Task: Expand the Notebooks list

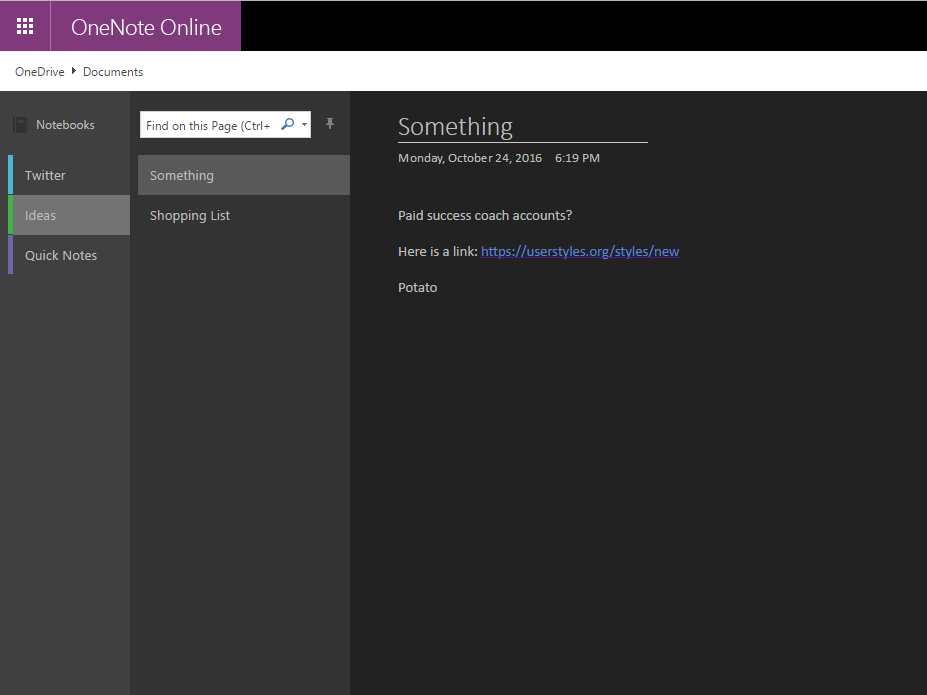Action: click(65, 124)
